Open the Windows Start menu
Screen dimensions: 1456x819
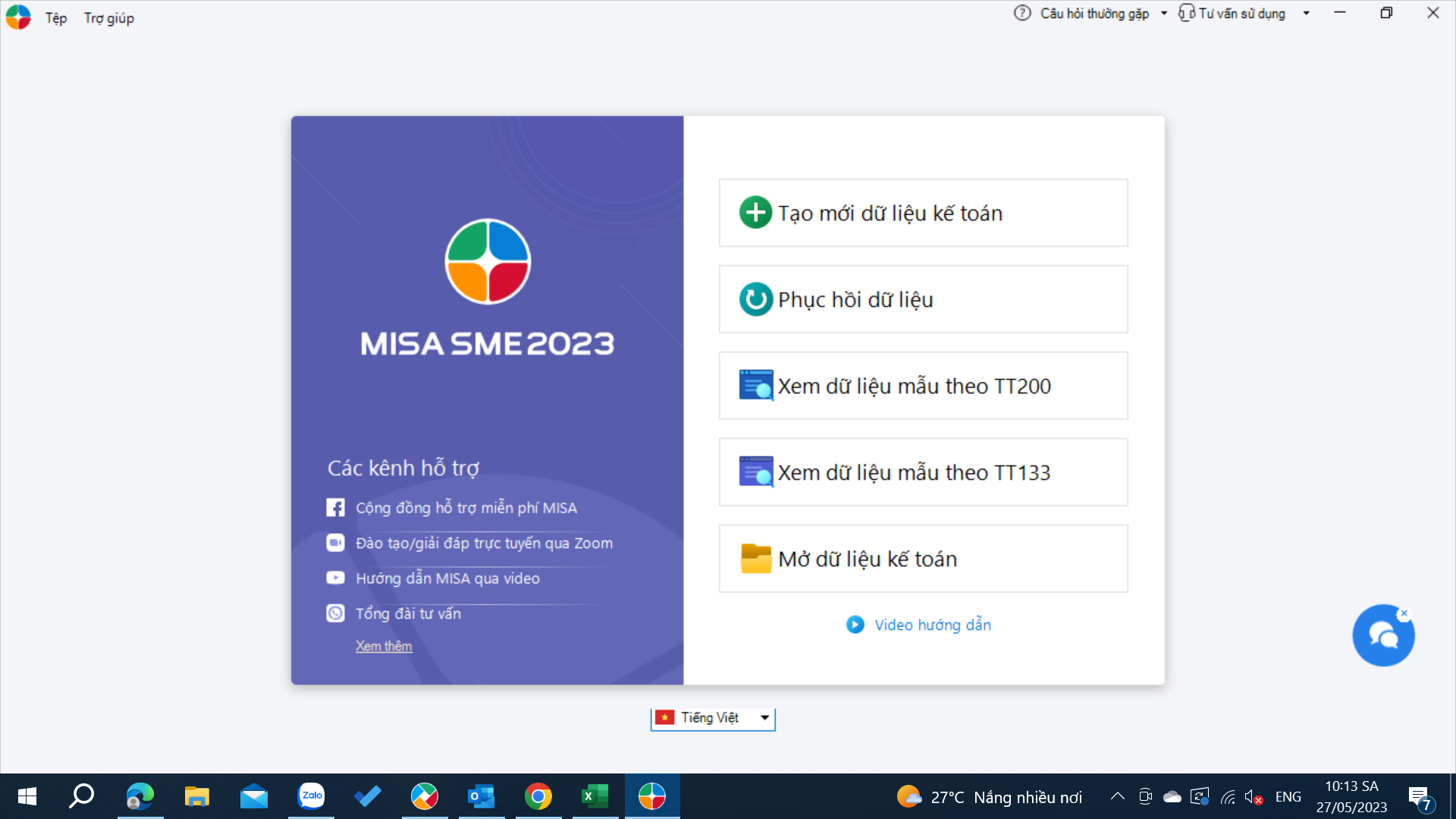[x=27, y=796]
